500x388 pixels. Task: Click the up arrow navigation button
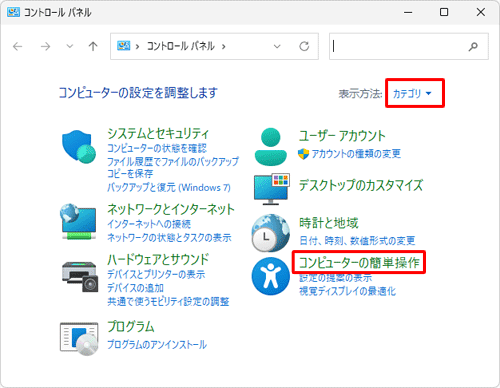[x=93, y=46]
